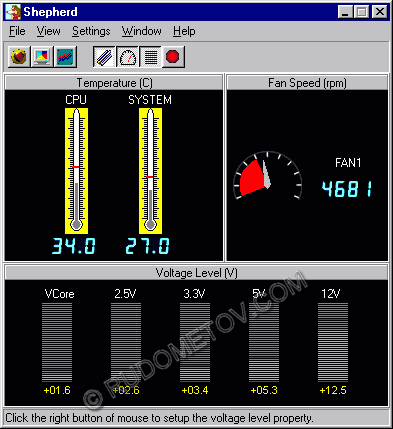Screen dimensions: 393x429
Task: Open the Settings menu
Action: point(91,31)
